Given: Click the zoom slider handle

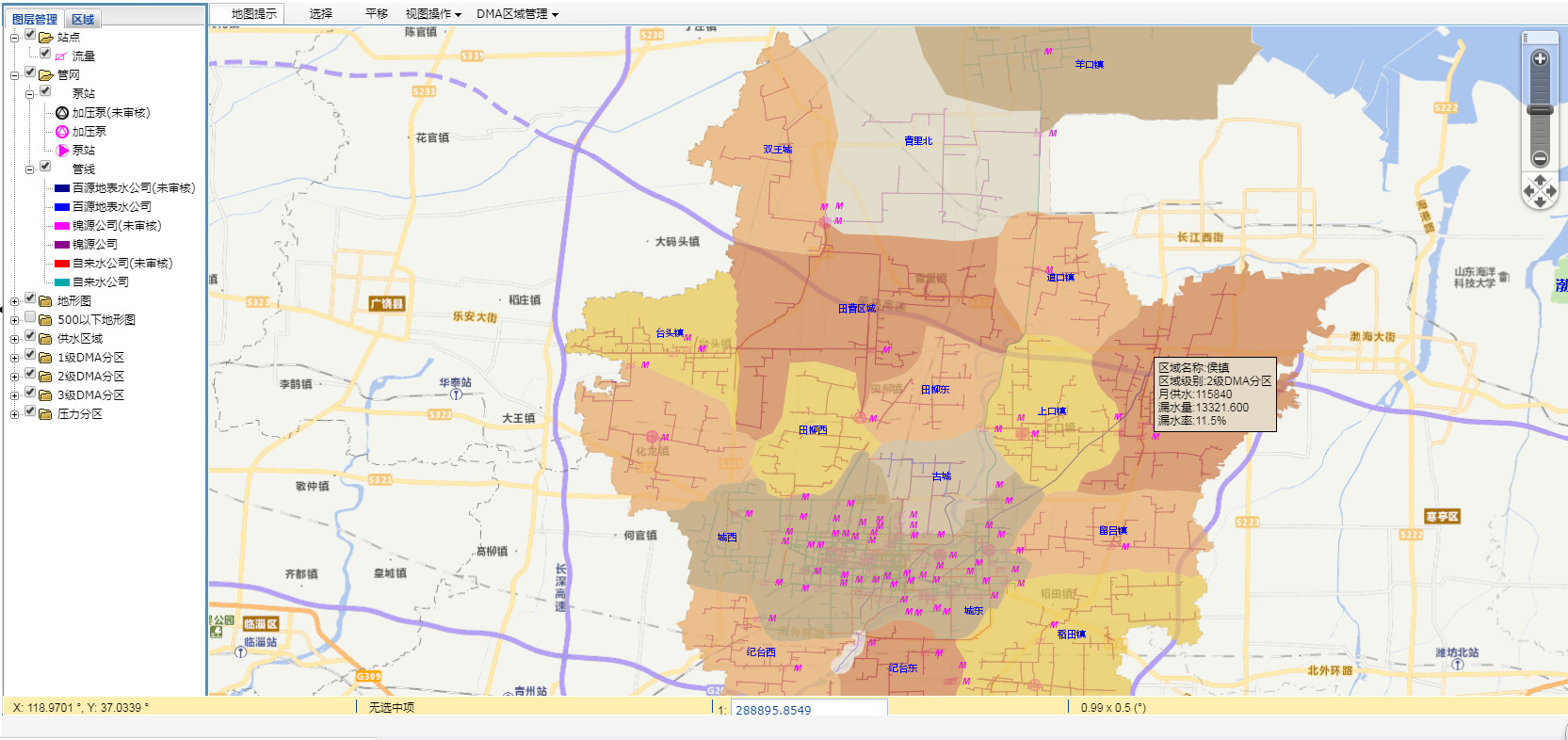Looking at the screenshot, I should click(1540, 110).
